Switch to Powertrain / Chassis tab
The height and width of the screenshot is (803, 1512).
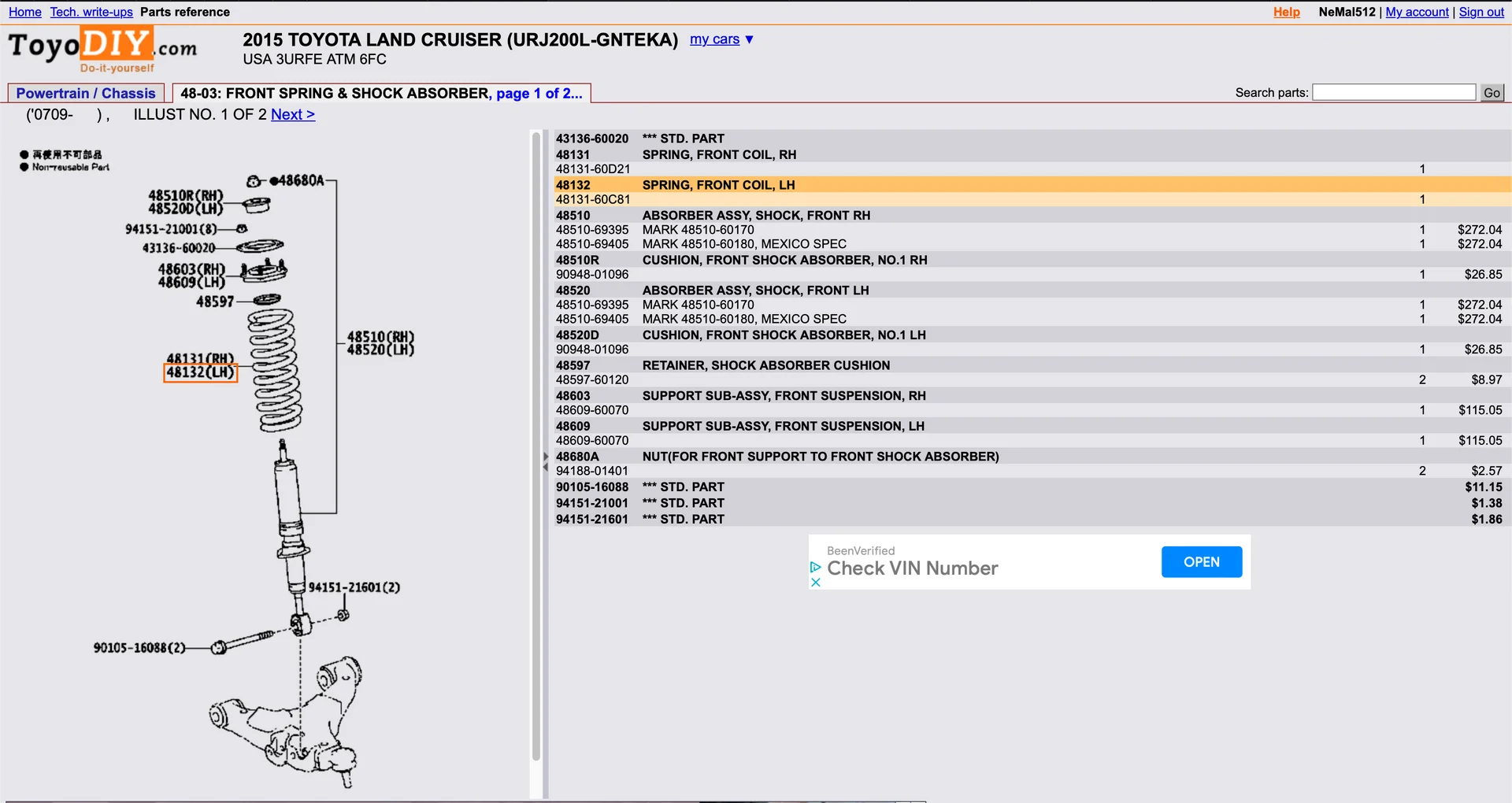(x=86, y=93)
